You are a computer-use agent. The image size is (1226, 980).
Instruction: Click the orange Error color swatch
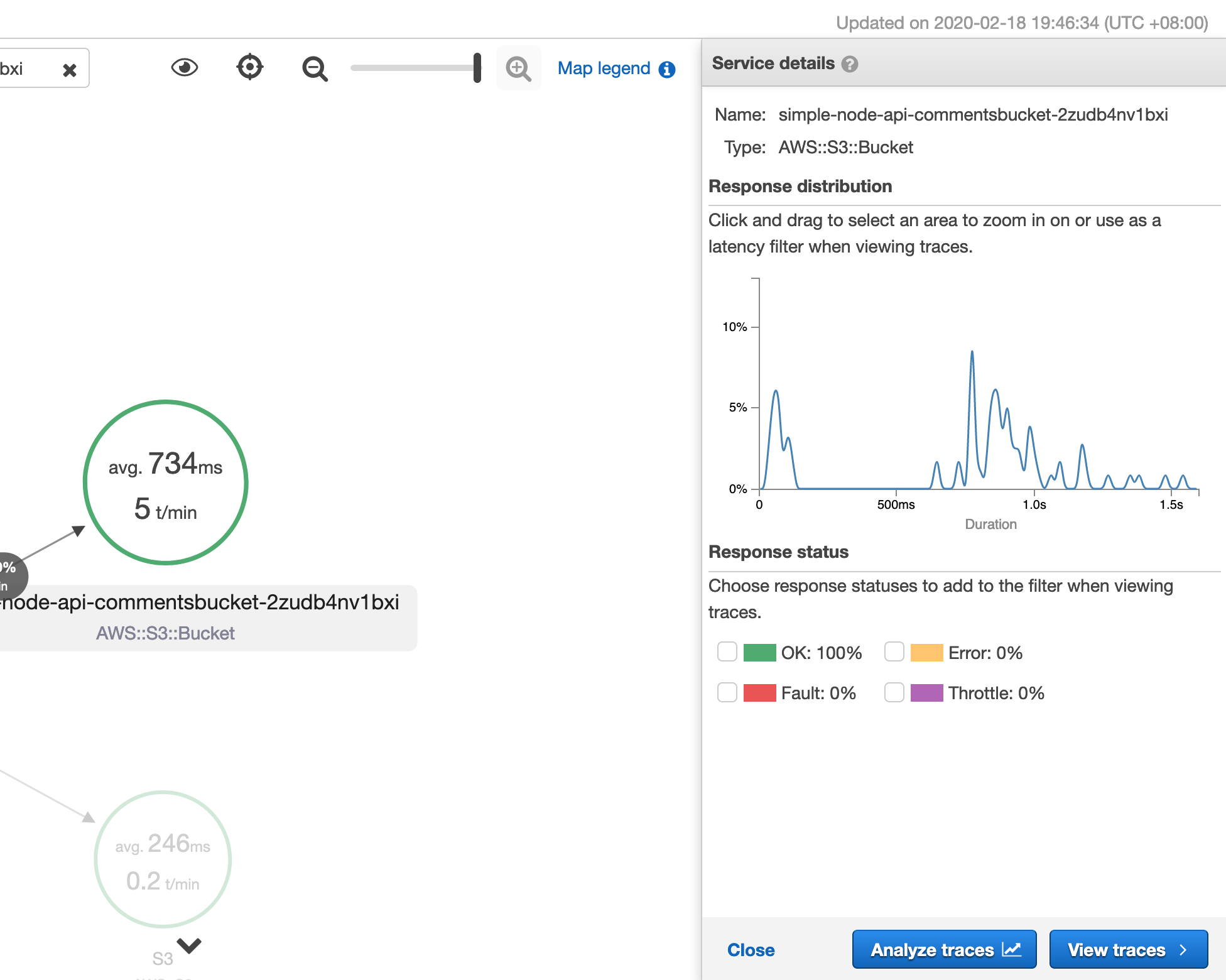click(x=927, y=653)
